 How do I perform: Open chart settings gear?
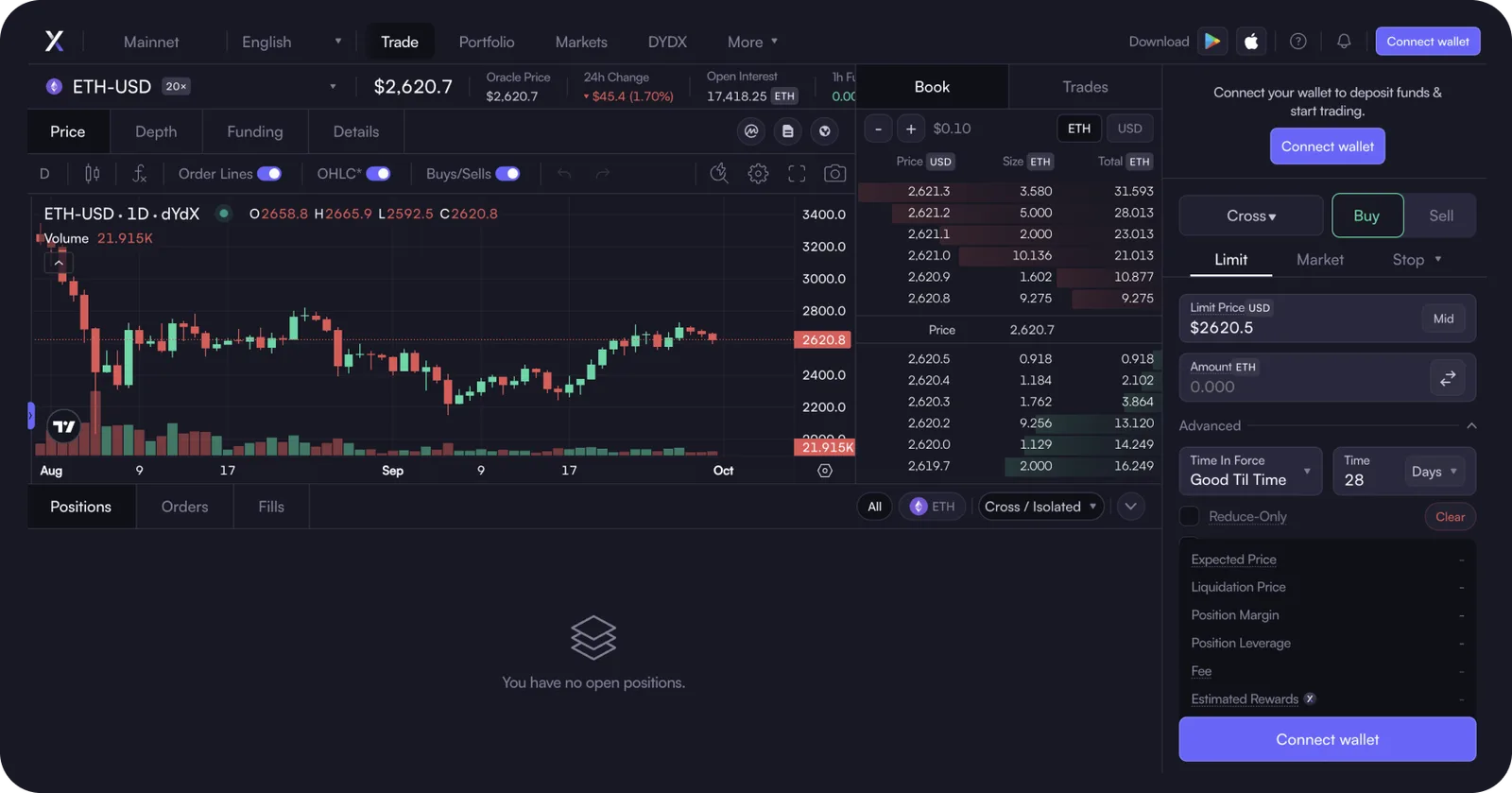758,173
